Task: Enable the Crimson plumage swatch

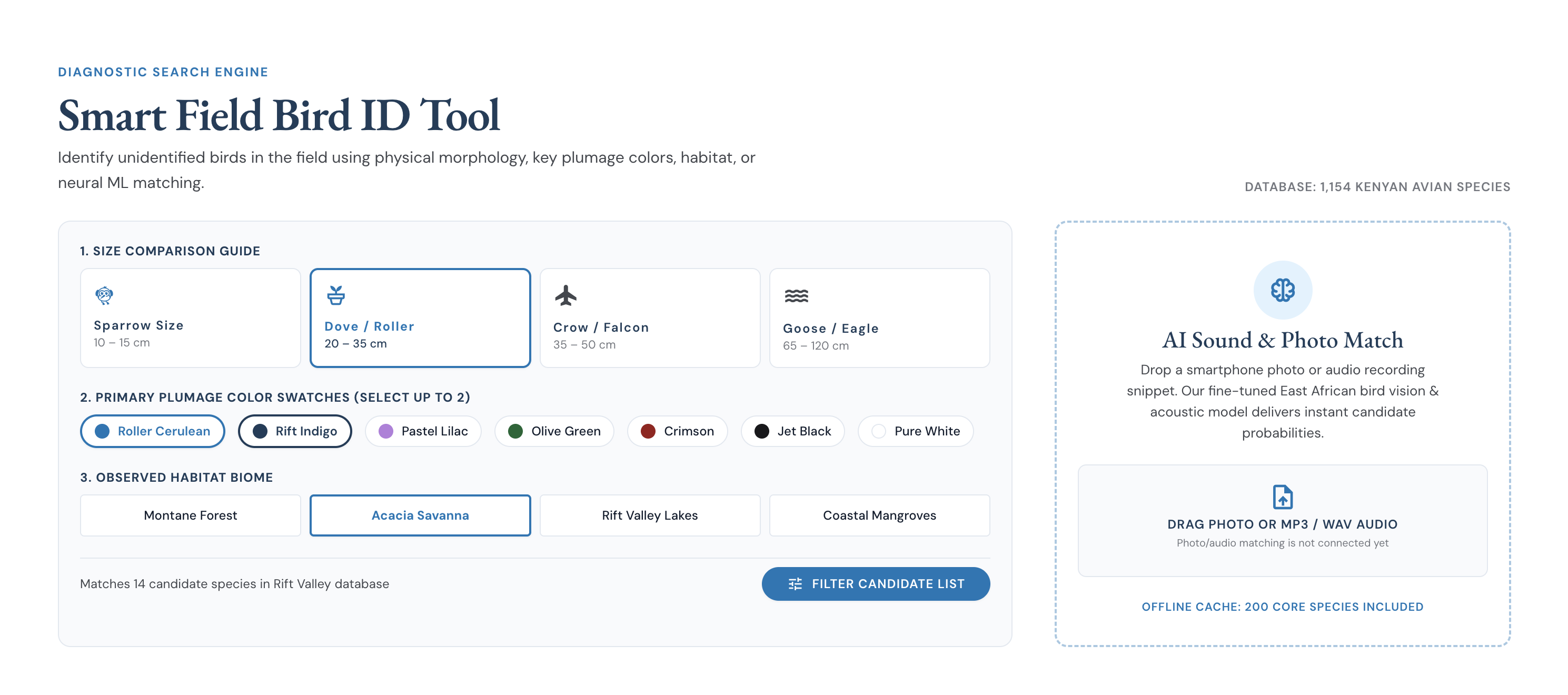Action: (677, 431)
